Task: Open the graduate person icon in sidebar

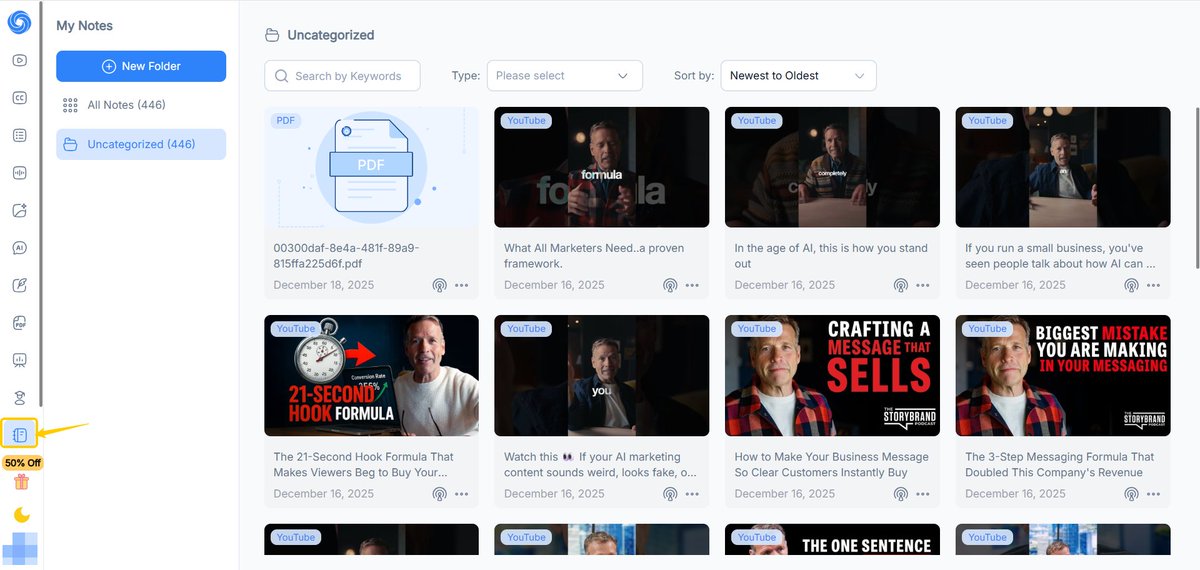Action: [19, 398]
